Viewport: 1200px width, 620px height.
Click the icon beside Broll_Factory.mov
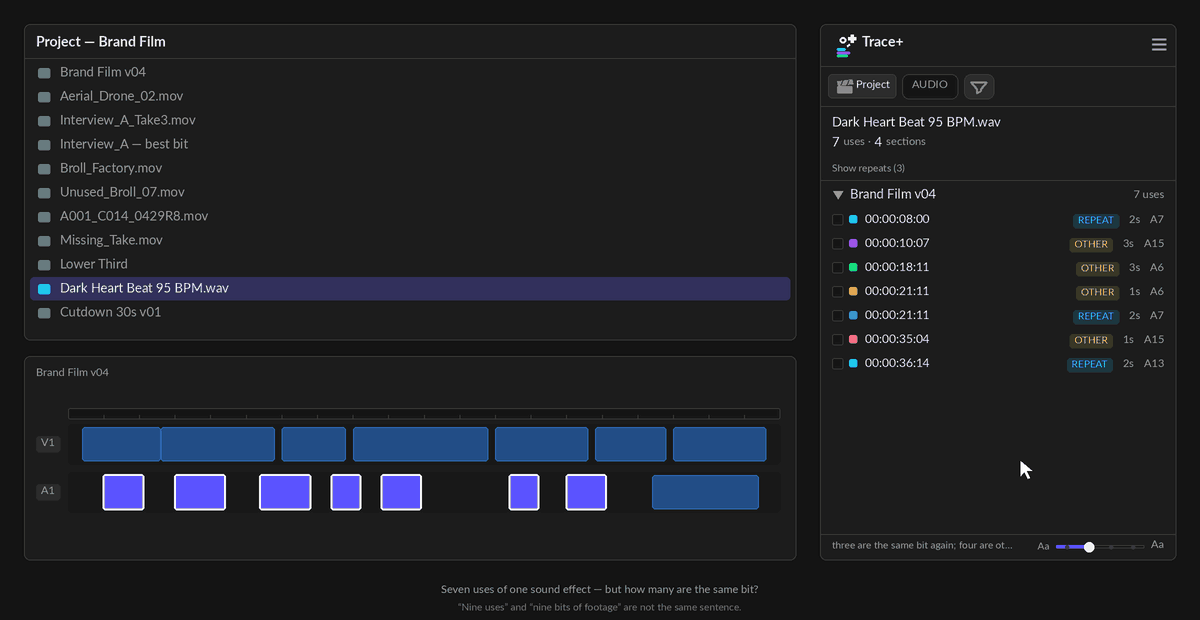[x=44, y=169]
